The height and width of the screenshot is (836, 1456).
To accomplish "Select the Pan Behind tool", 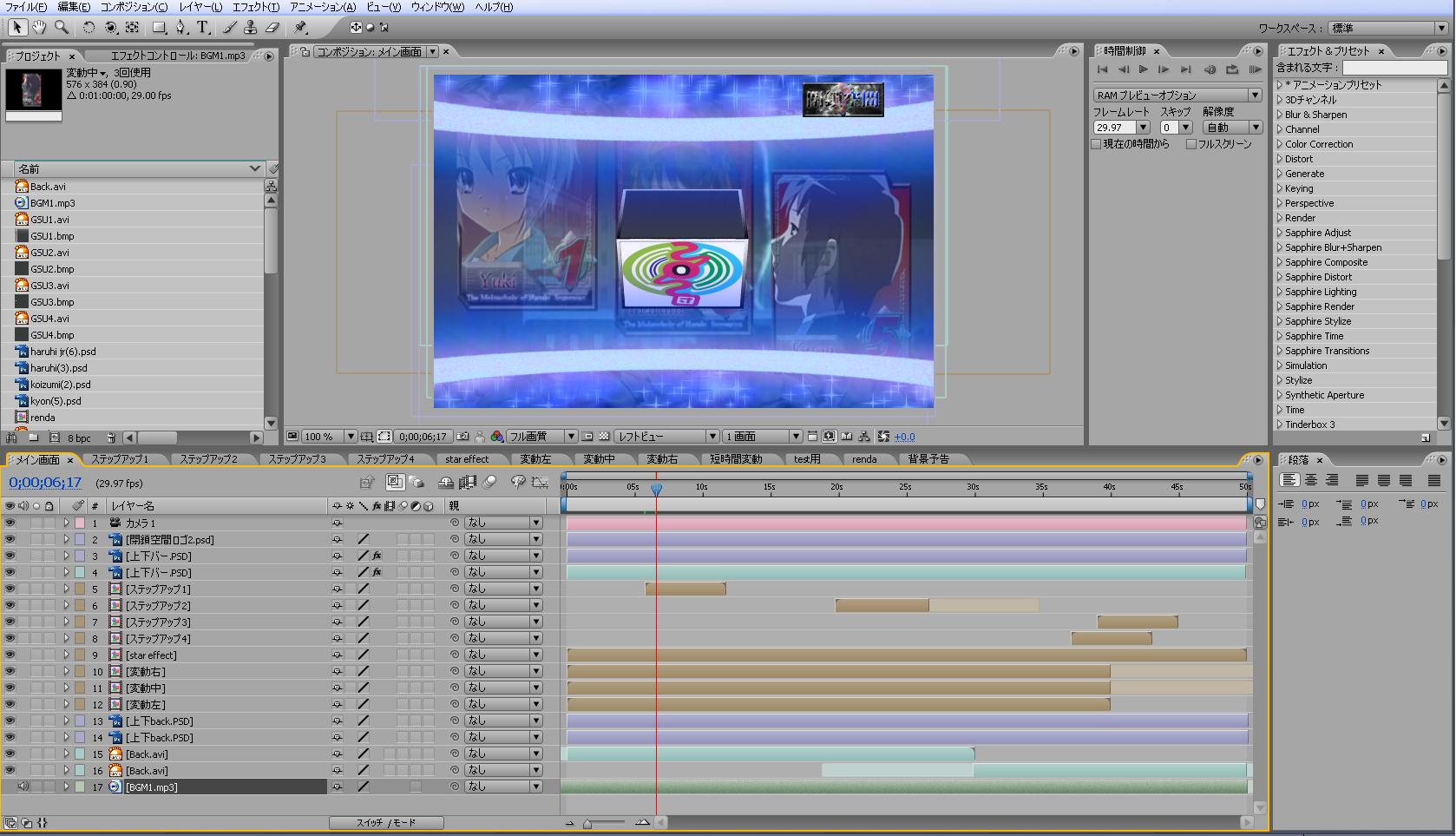I will pyautogui.click(x=132, y=28).
